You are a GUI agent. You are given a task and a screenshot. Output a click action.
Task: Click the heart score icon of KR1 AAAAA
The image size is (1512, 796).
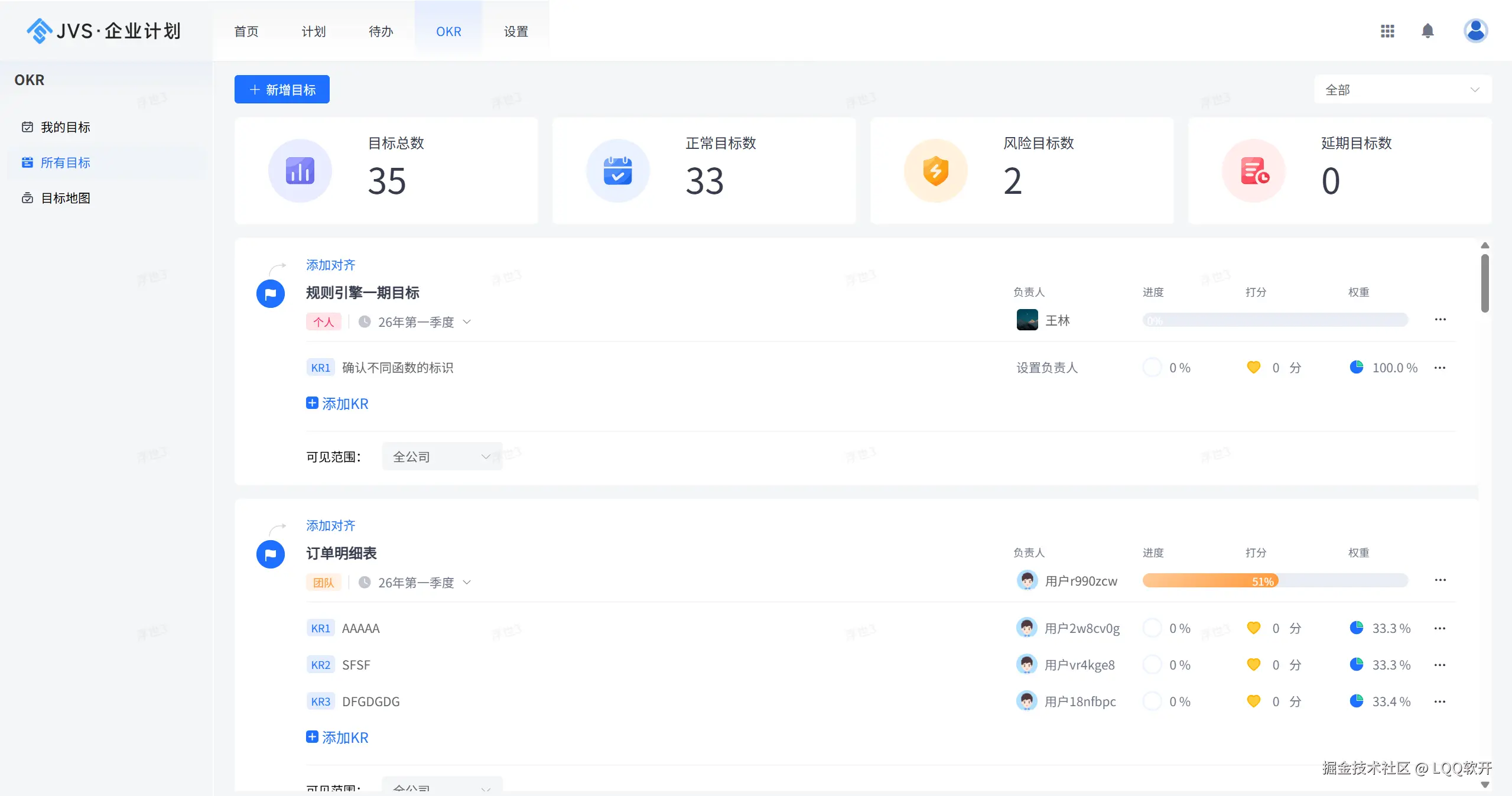point(1253,628)
